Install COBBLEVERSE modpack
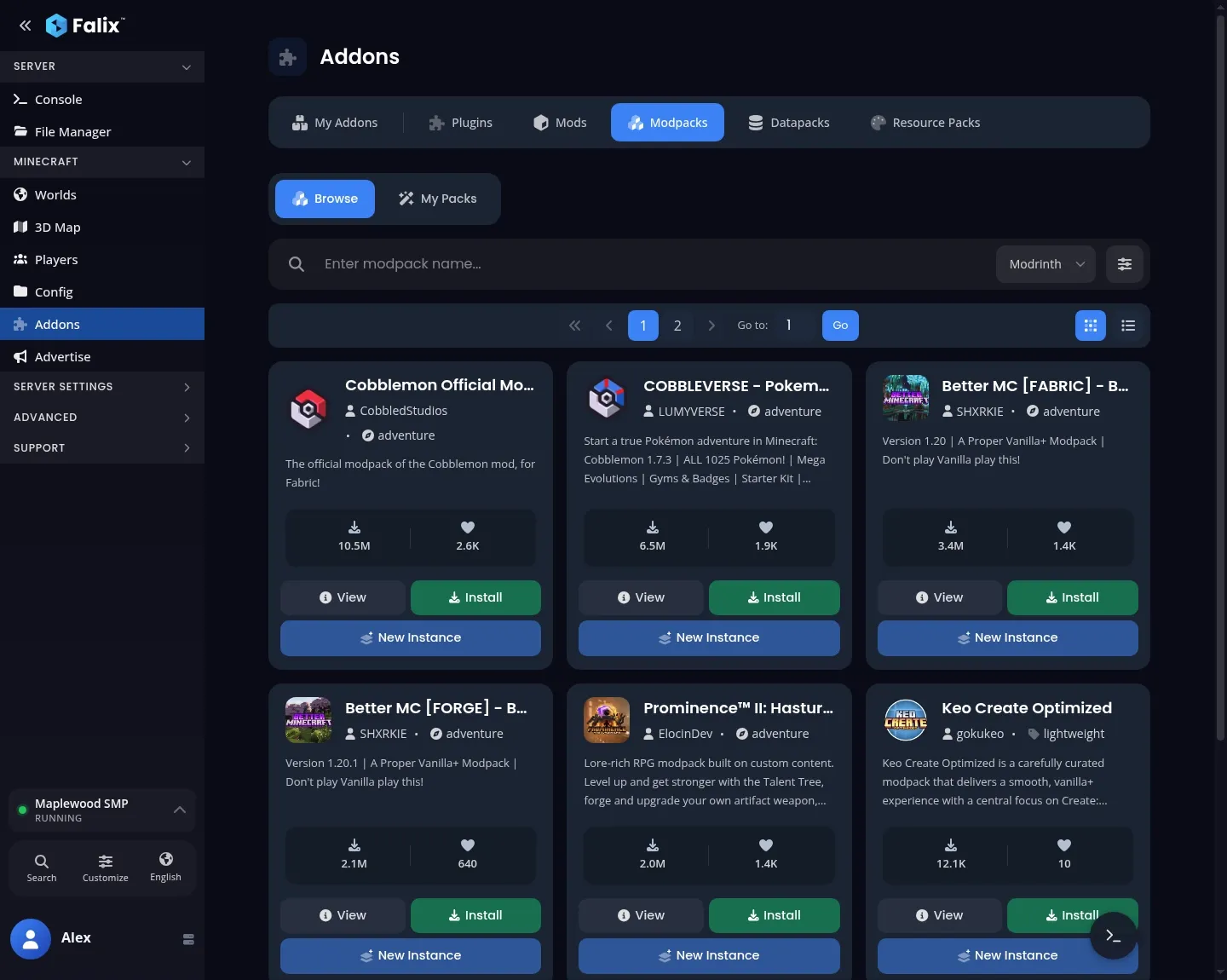This screenshot has width=1227, height=980. point(775,597)
